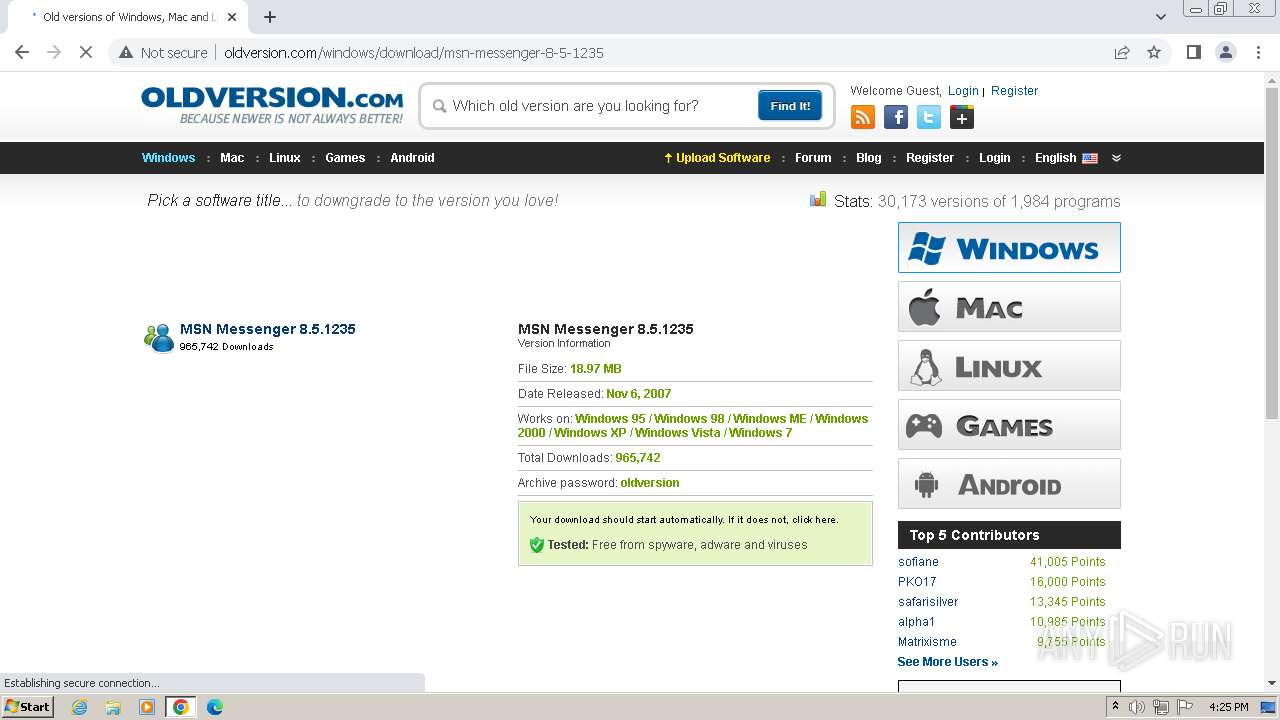Select Games in navigation bar

pos(345,158)
